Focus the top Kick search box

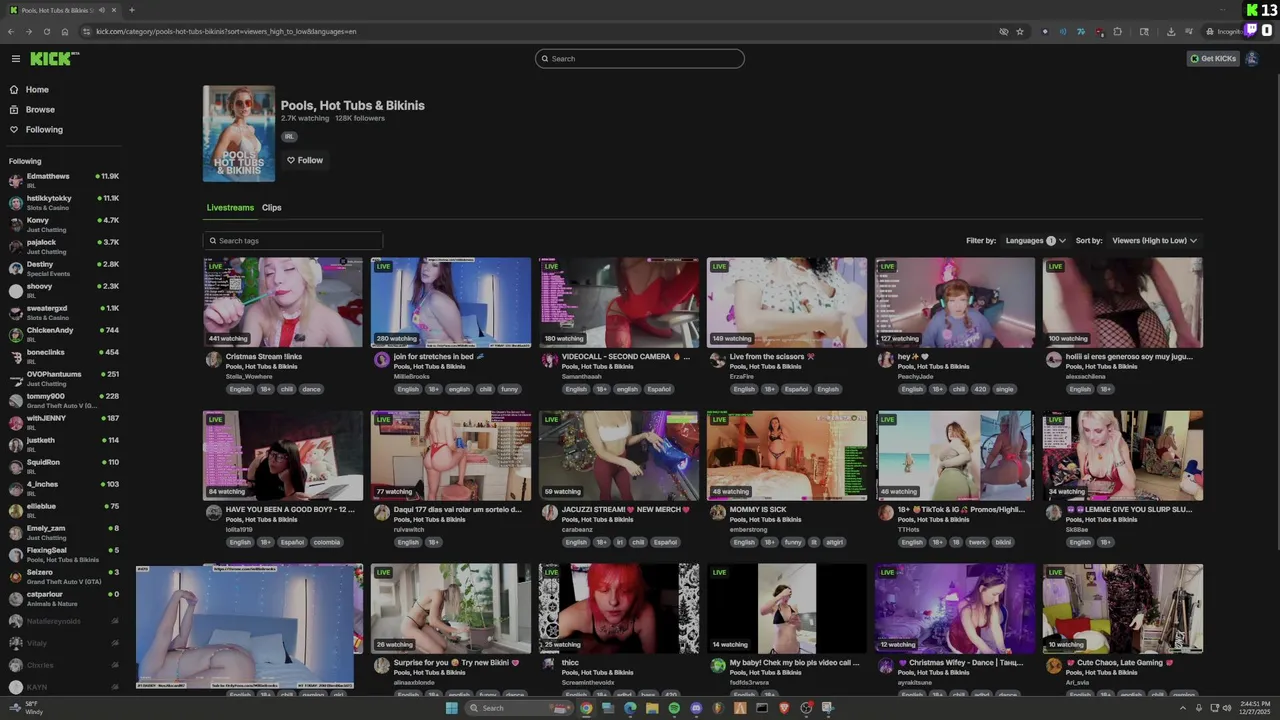pos(640,59)
